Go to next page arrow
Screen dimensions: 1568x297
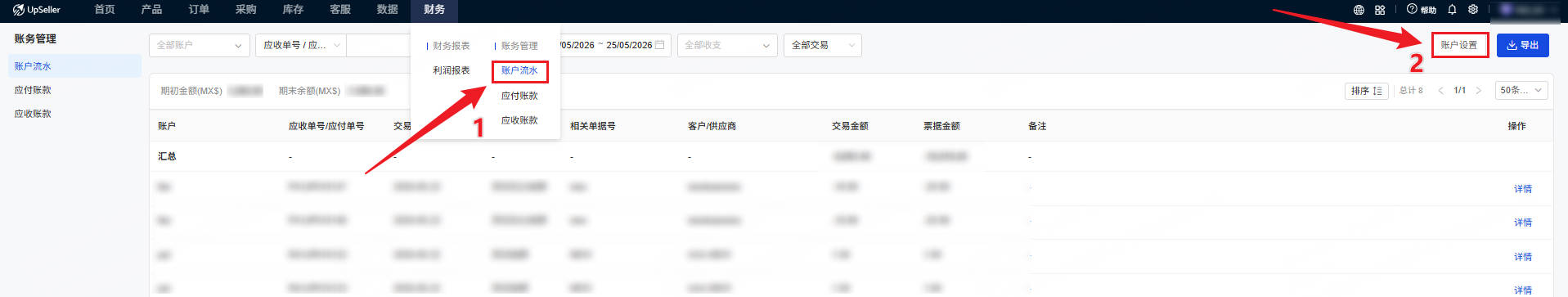point(1478,91)
